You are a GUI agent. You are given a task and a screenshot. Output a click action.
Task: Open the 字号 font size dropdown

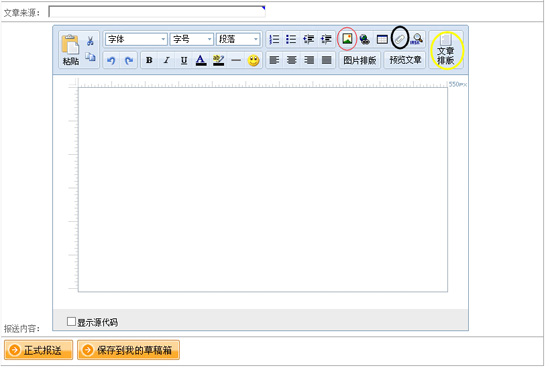pyautogui.click(x=192, y=39)
